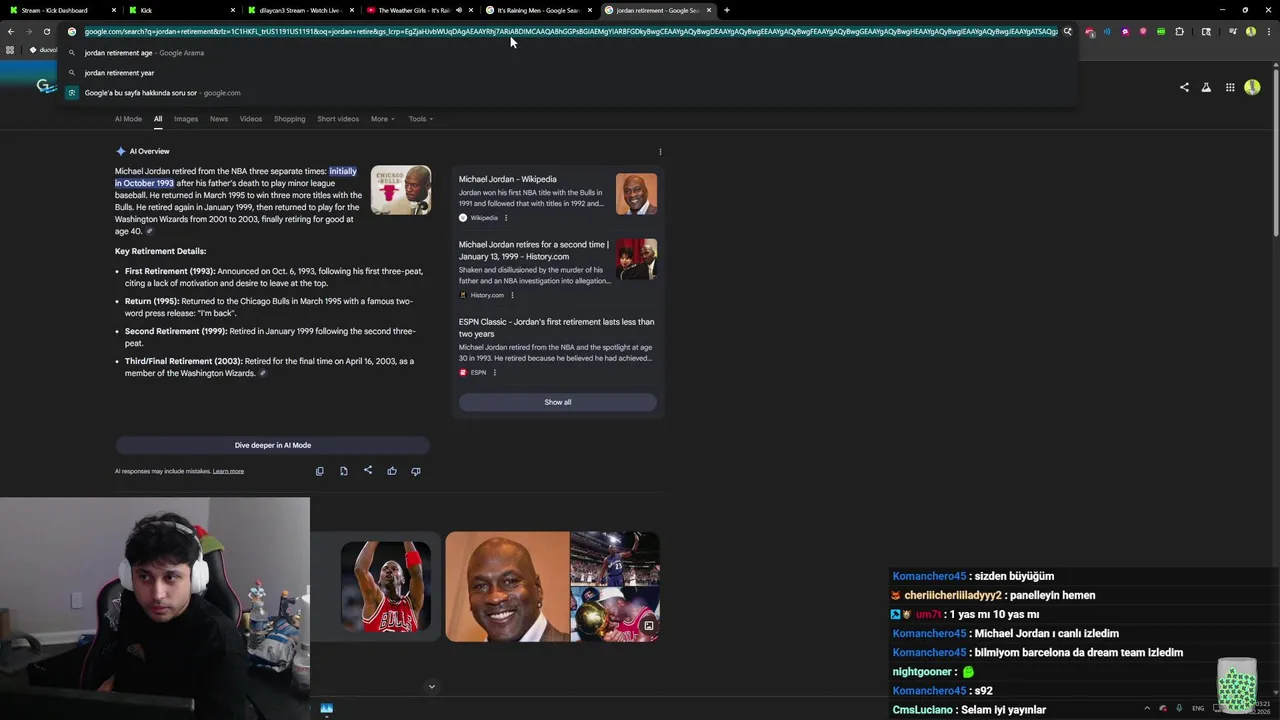Open ESPN Classic first retirement article
The width and height of the screenshot is (1280, 720).
pos(556,328)
